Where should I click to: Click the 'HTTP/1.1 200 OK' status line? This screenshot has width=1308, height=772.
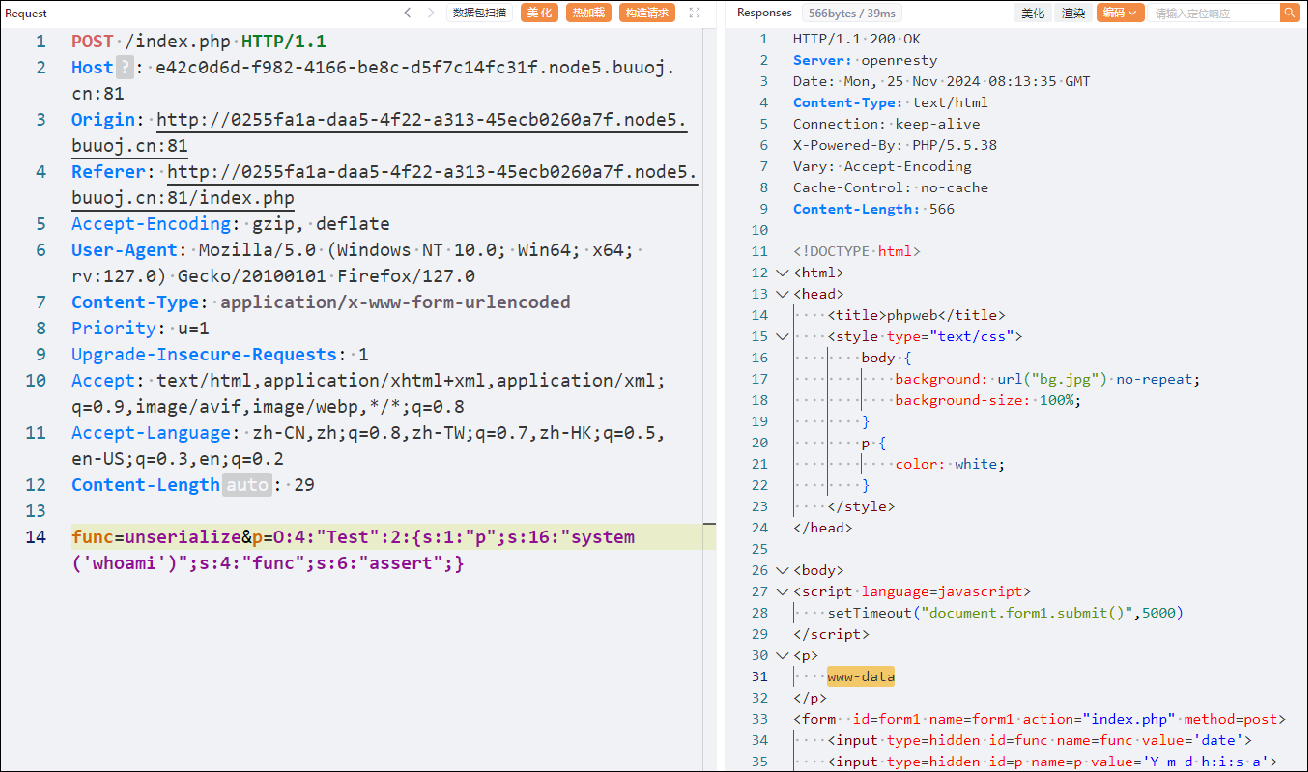(x=856, y=39)
